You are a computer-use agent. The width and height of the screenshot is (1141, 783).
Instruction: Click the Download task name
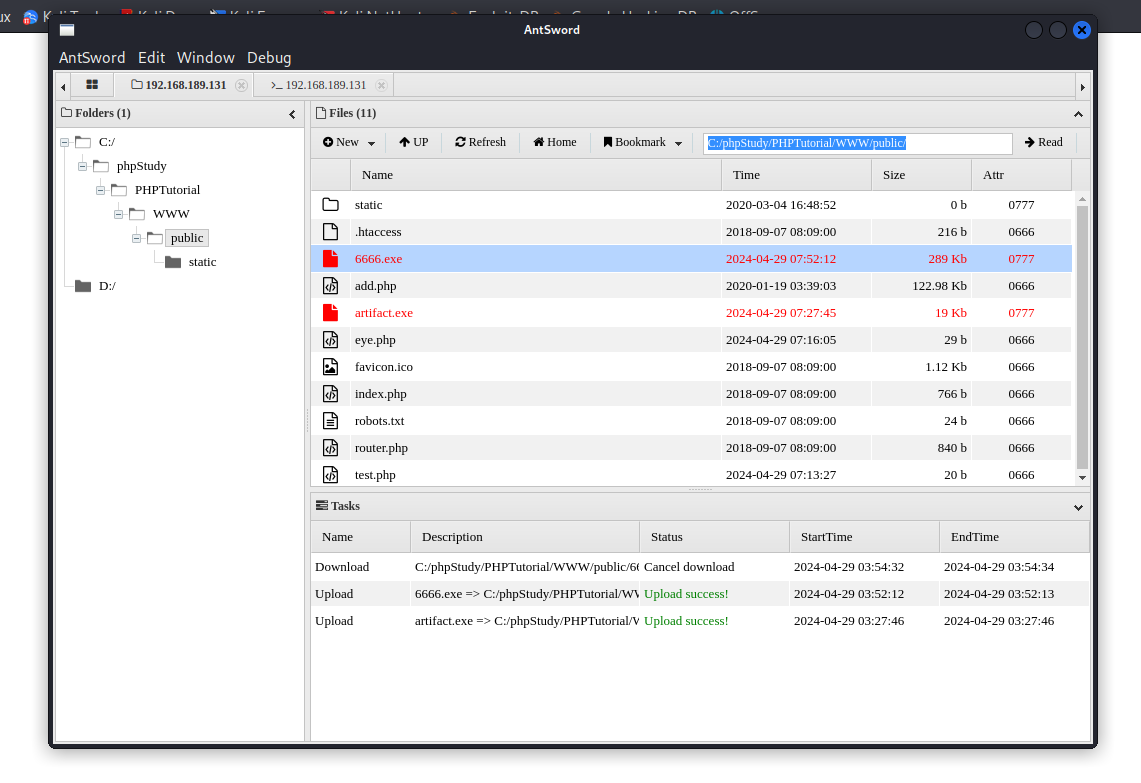[342, 567]
